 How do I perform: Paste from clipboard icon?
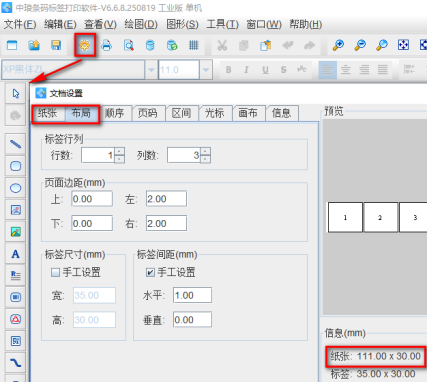[x=266, y=45]
